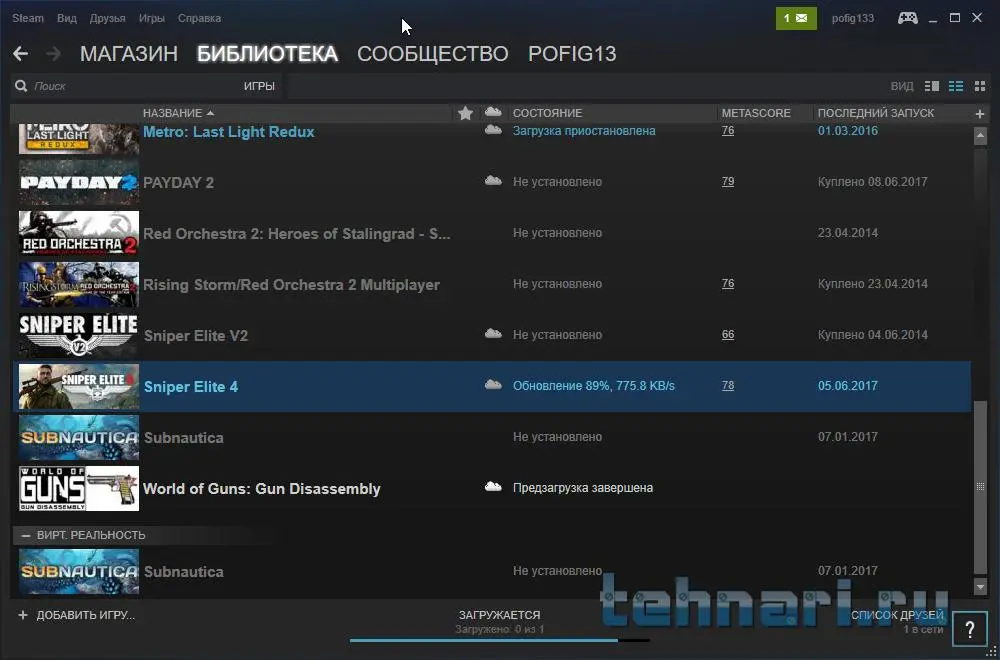Sort by favorites star column header
This screenshot has width=1000, height=660.
[x=466, y=113]
